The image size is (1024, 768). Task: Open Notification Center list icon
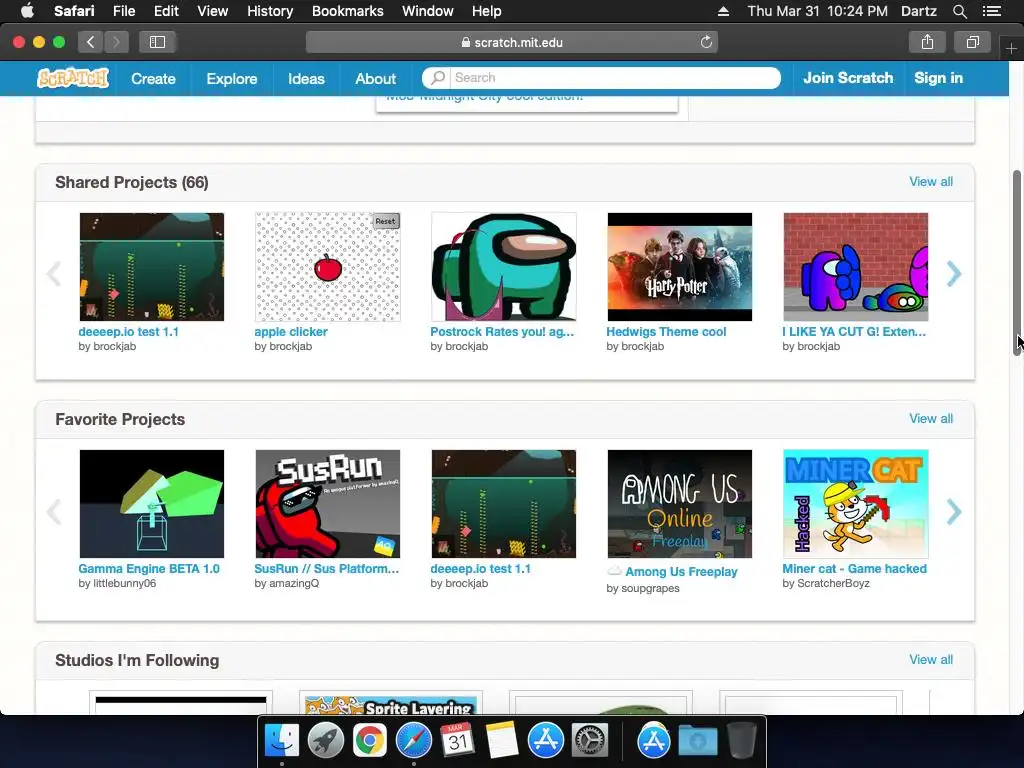[x=991, y=11]
